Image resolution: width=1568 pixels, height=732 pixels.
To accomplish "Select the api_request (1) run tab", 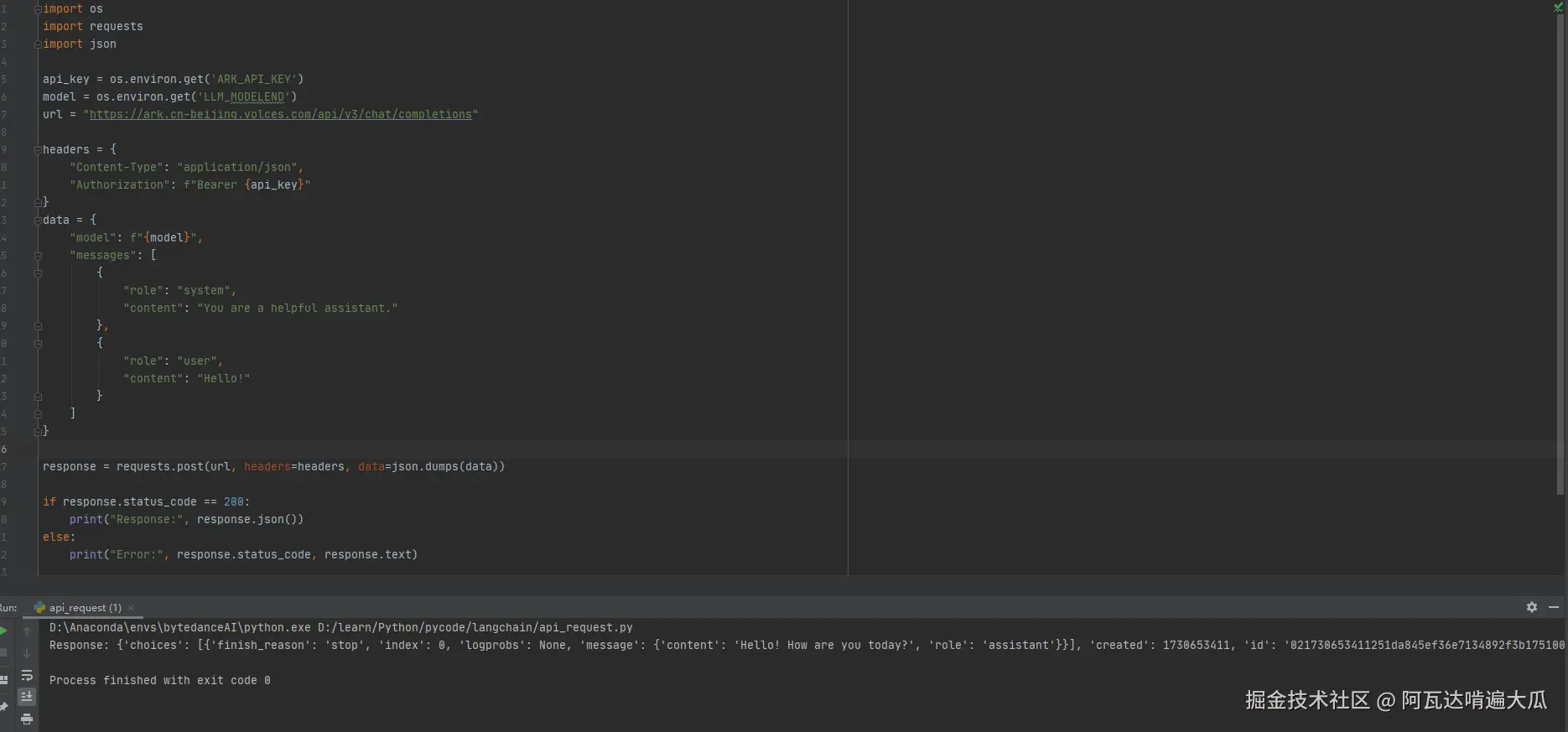I will pyautogui.click(x=85, y=608).
